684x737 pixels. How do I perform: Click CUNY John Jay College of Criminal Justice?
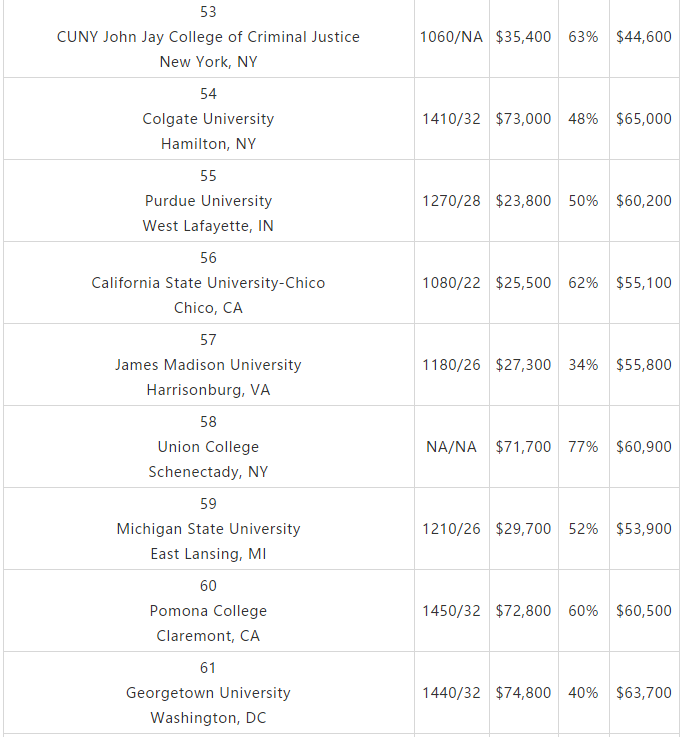click(x=208, y=37)
